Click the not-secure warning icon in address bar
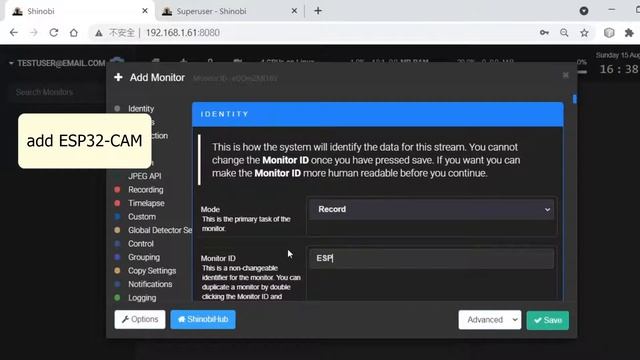Screen dimensions: 640x360 (99, 33)
